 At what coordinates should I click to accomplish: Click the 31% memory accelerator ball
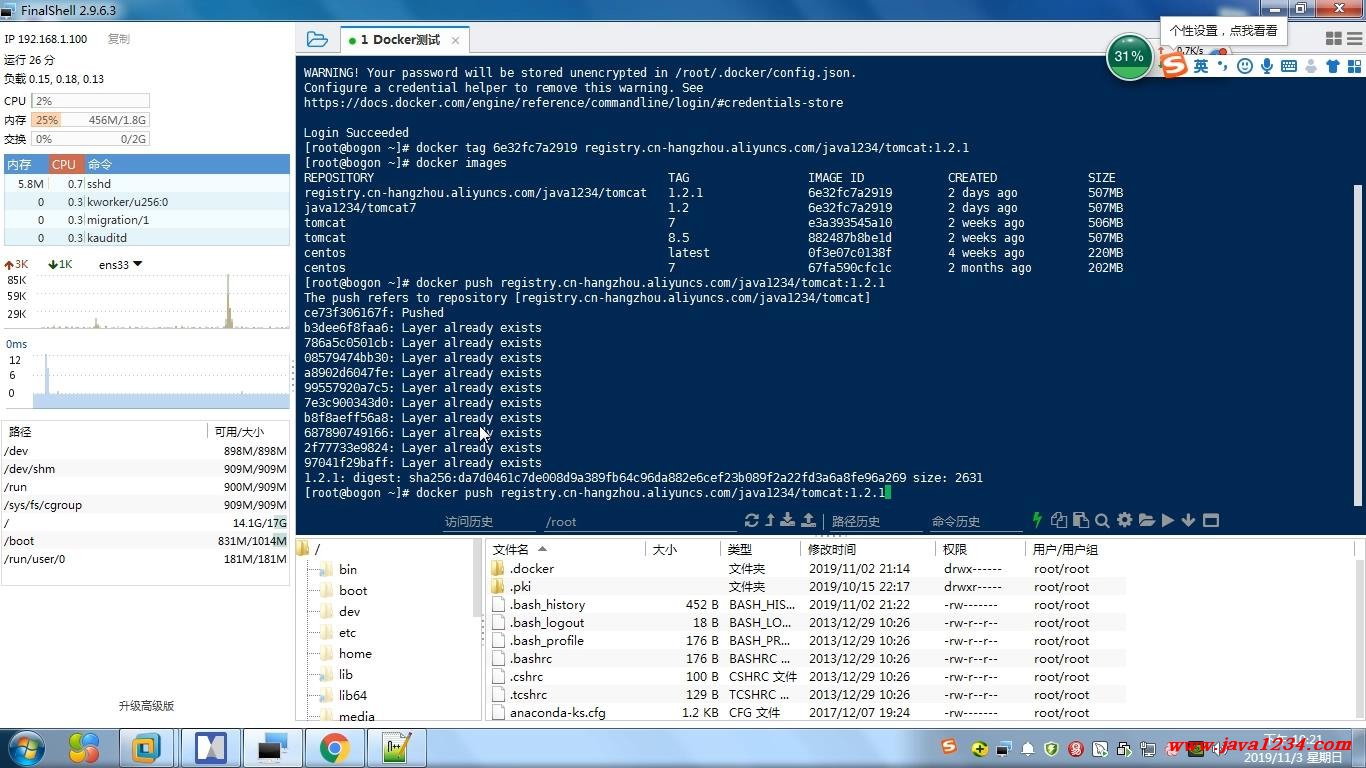pyautogui.click(x=1129, y=57)
